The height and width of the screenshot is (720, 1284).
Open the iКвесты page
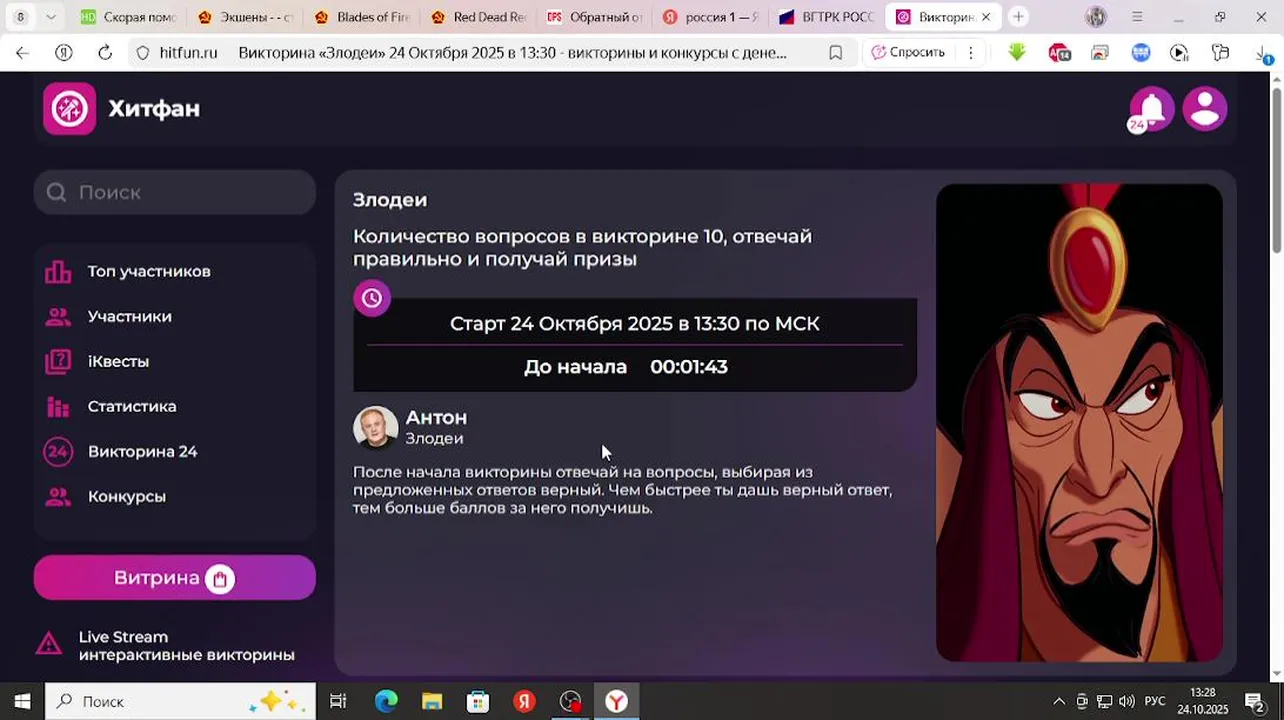pos(118,361)
